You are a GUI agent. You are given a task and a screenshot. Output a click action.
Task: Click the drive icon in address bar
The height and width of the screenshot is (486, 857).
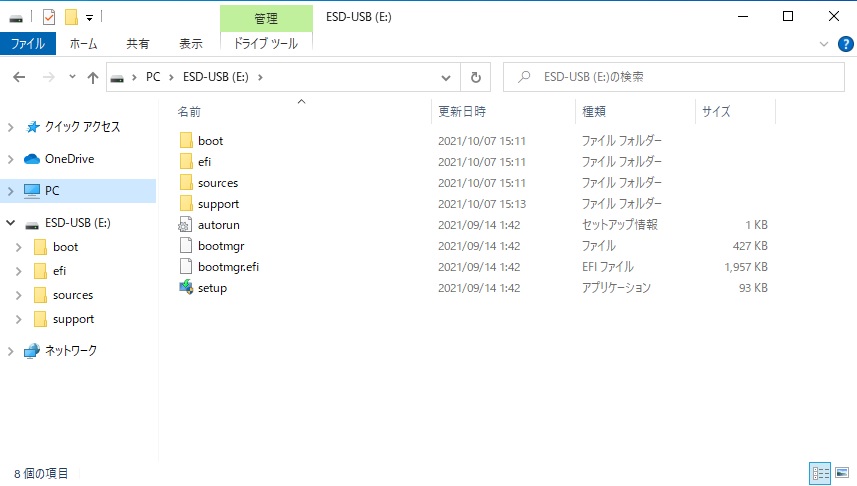pos(117,78)
